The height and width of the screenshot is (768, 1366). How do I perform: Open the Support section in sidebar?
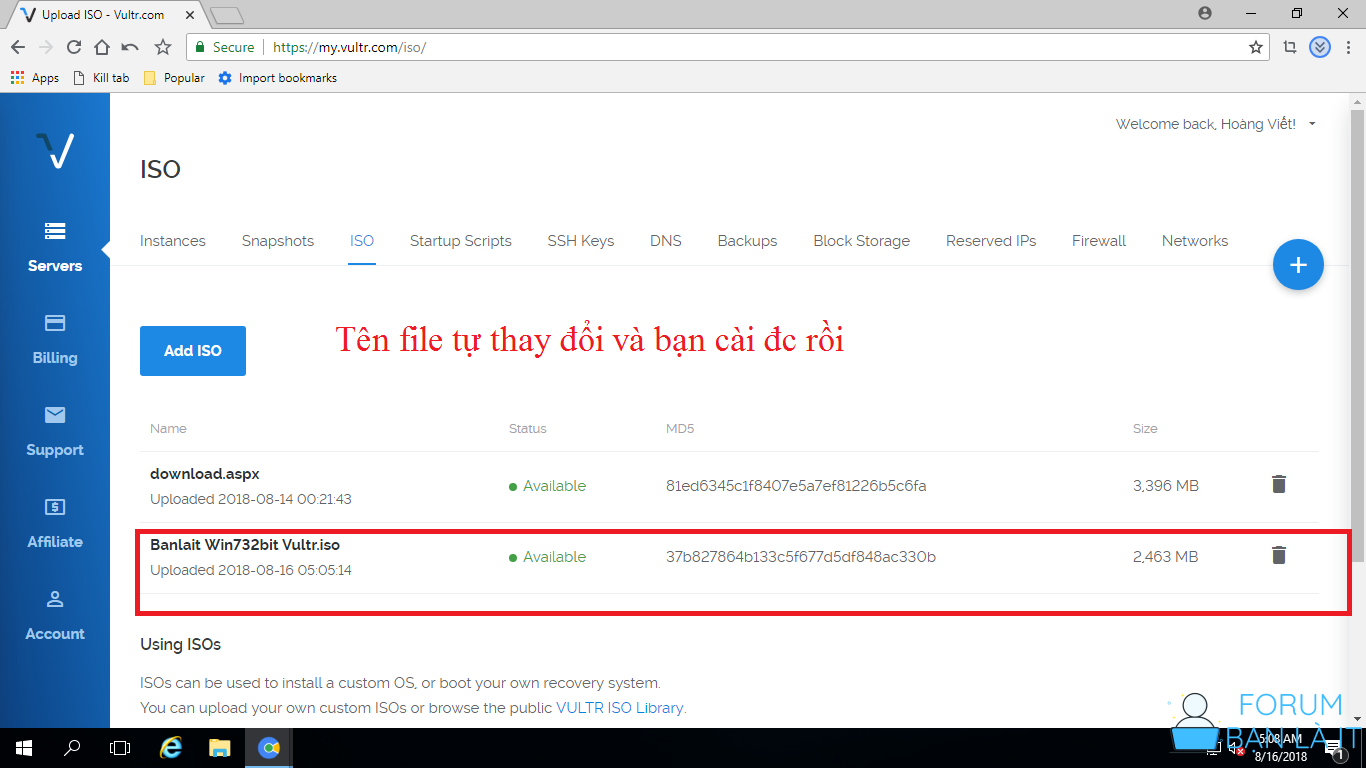(x=55, y=431)
